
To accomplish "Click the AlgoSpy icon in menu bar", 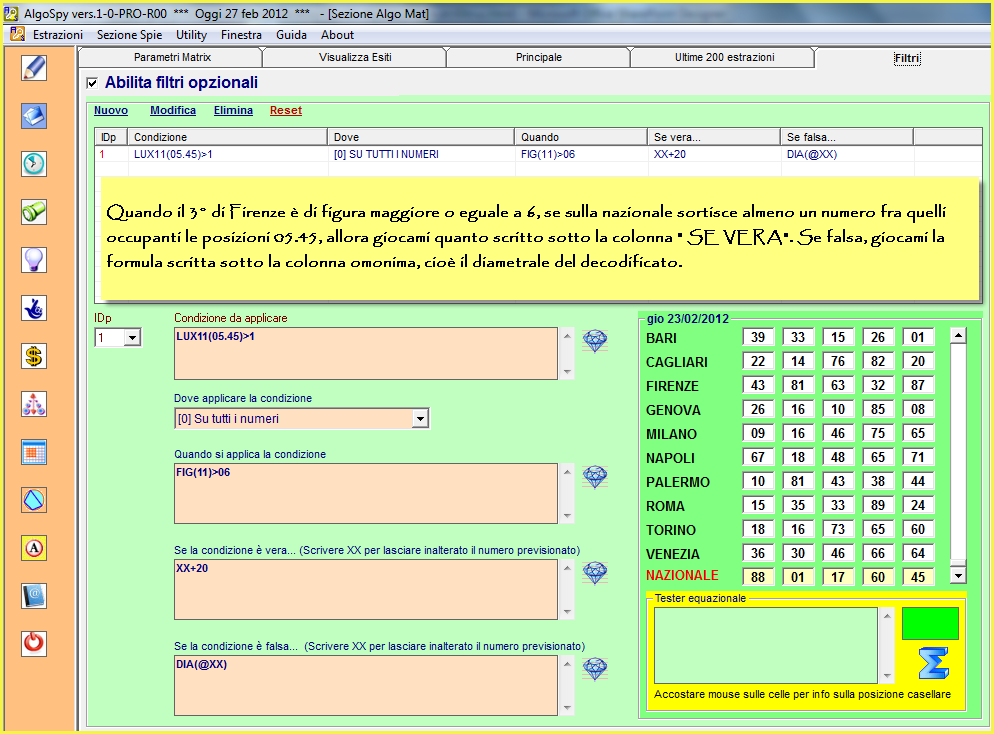I will pyautogui.click(x=17, y=34).
